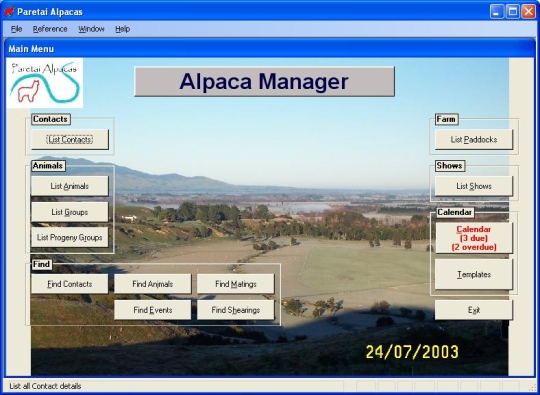Image resolution: width=540 pixels, height=395 pixels.
Task: Open the Help menu
Action: [122, 29]
